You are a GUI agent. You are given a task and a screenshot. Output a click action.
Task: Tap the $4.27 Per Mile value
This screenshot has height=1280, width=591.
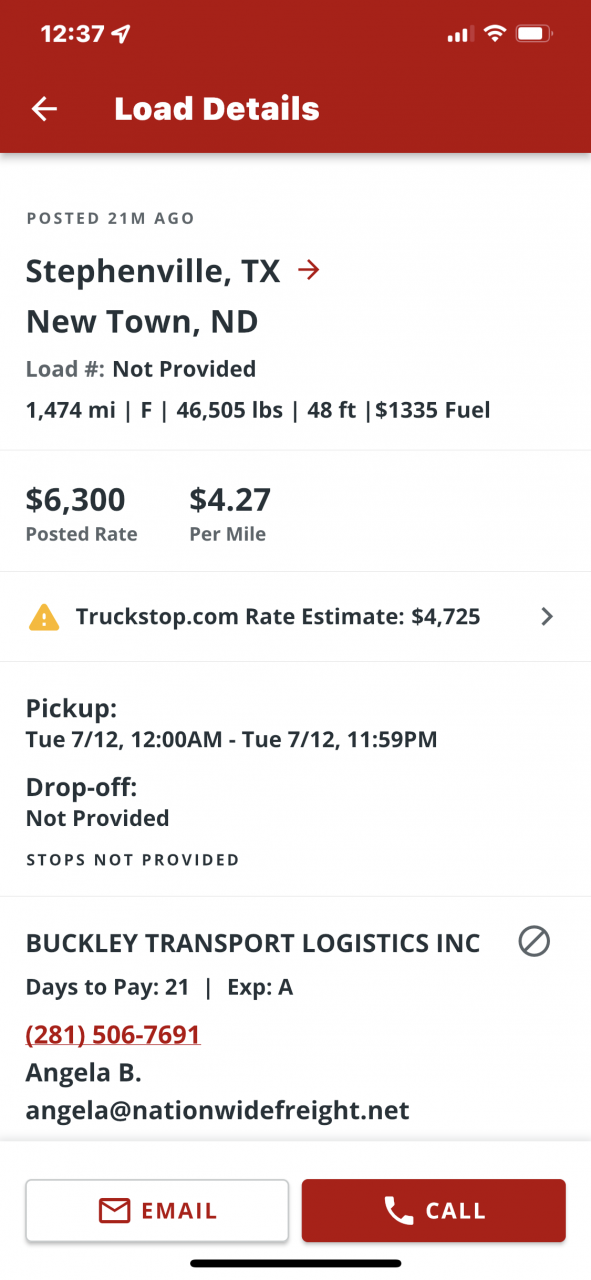[230, 499]
